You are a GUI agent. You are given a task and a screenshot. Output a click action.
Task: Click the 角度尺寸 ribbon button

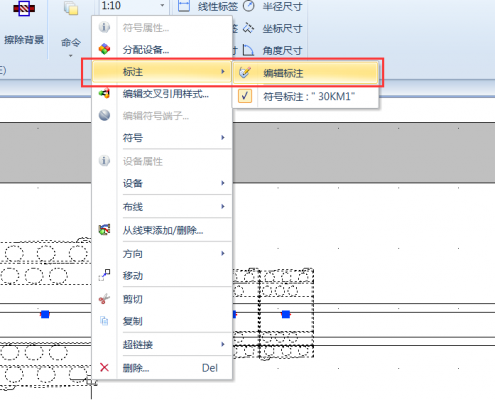click(273, 51)
